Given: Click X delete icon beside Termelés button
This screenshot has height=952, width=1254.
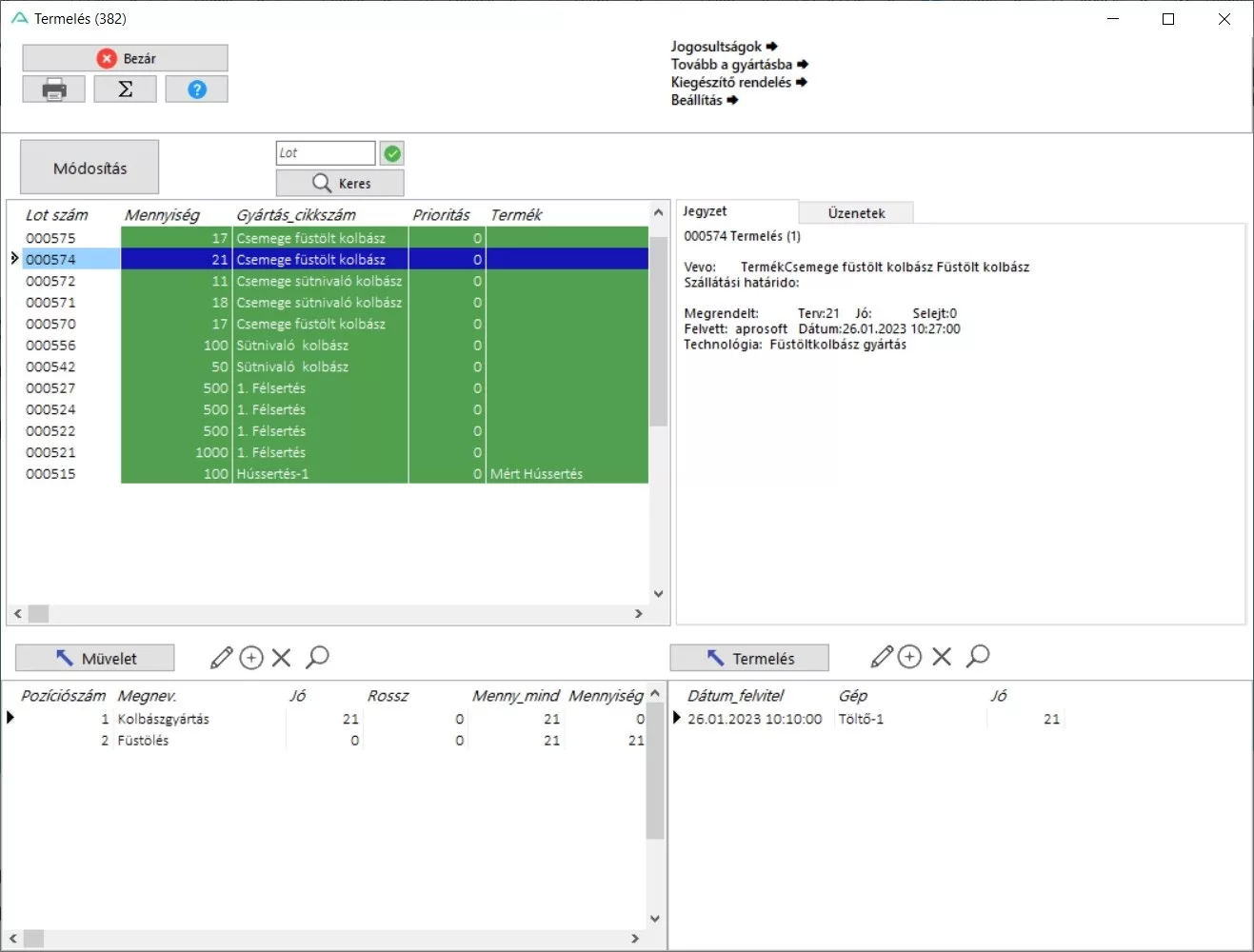Looking at the screenshot, I should point(942,656).
